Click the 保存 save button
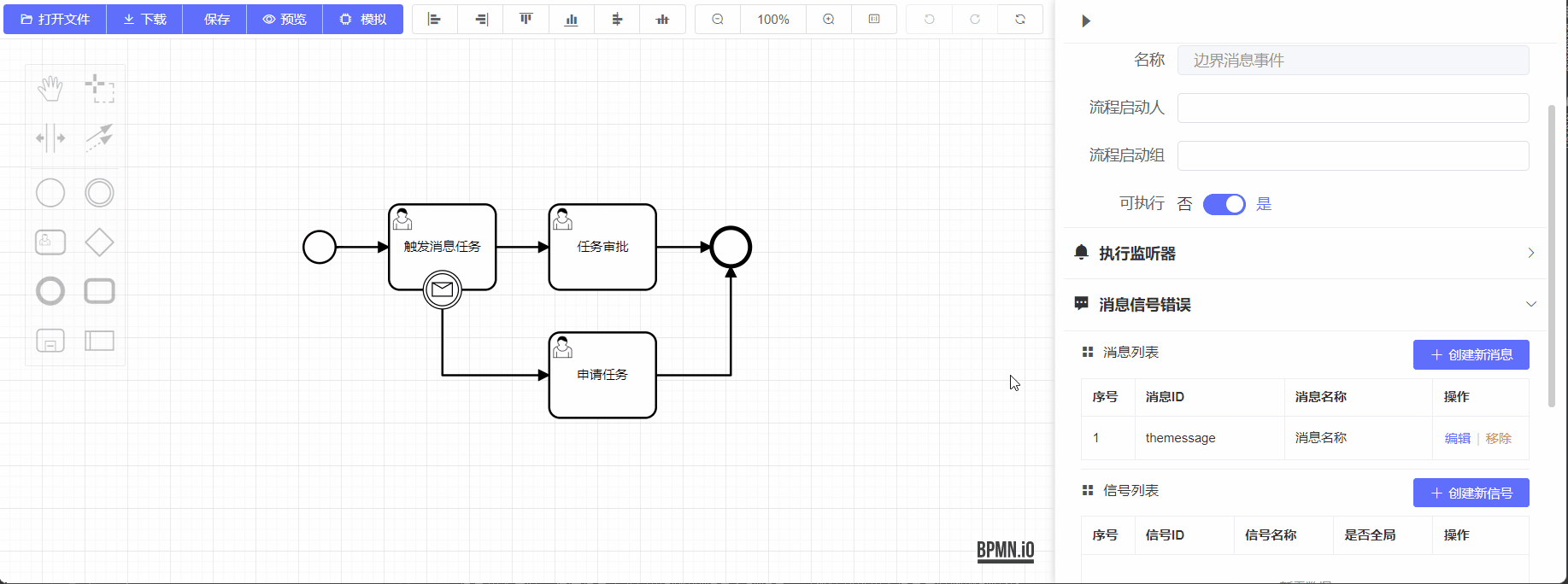The image size is (1568, 584). point(215,19)
